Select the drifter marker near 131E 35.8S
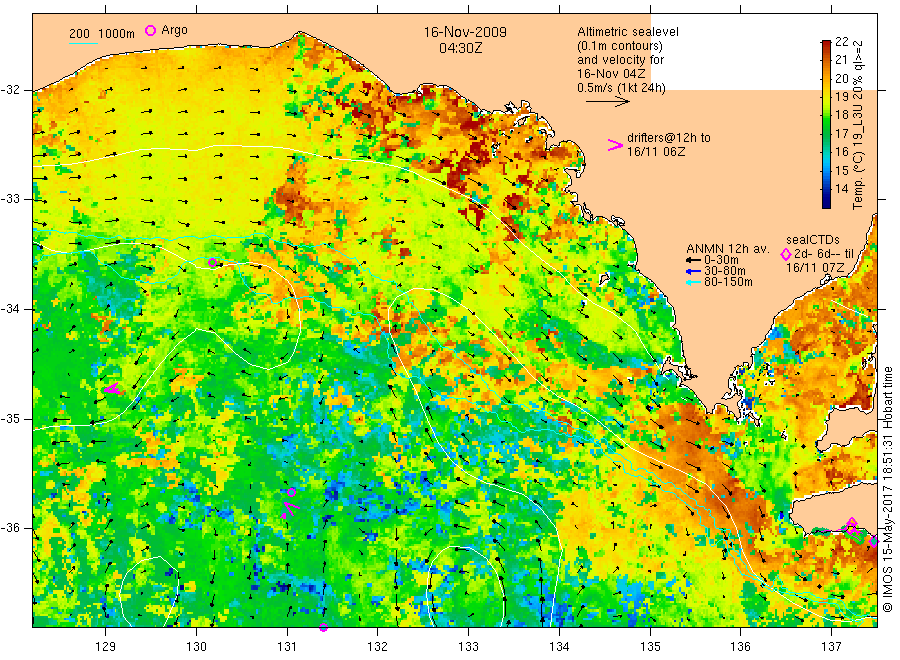900x660 pixels. [290, 508]
